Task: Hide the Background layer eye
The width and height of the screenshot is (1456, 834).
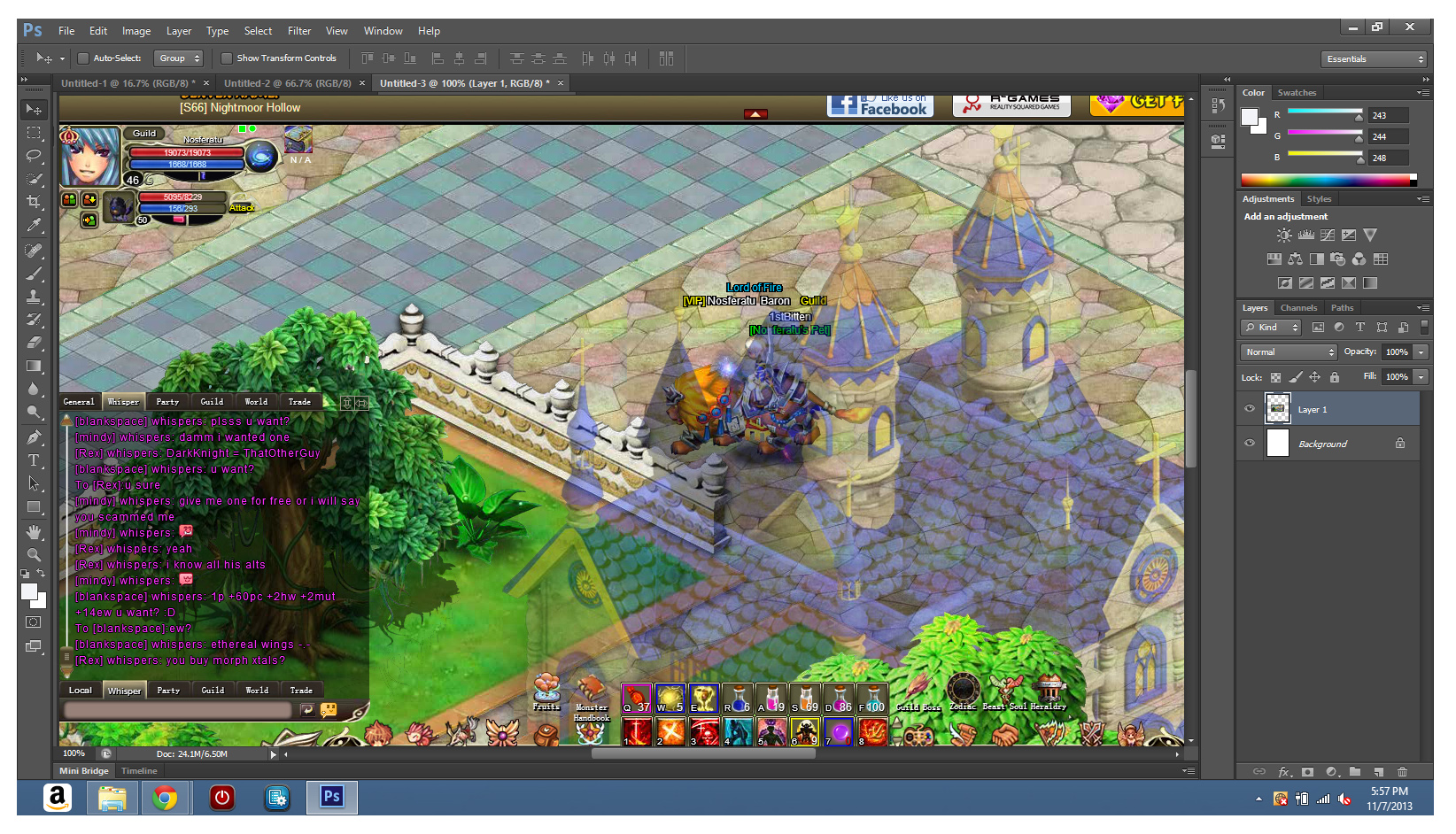Action: [x=1250, y=443]
